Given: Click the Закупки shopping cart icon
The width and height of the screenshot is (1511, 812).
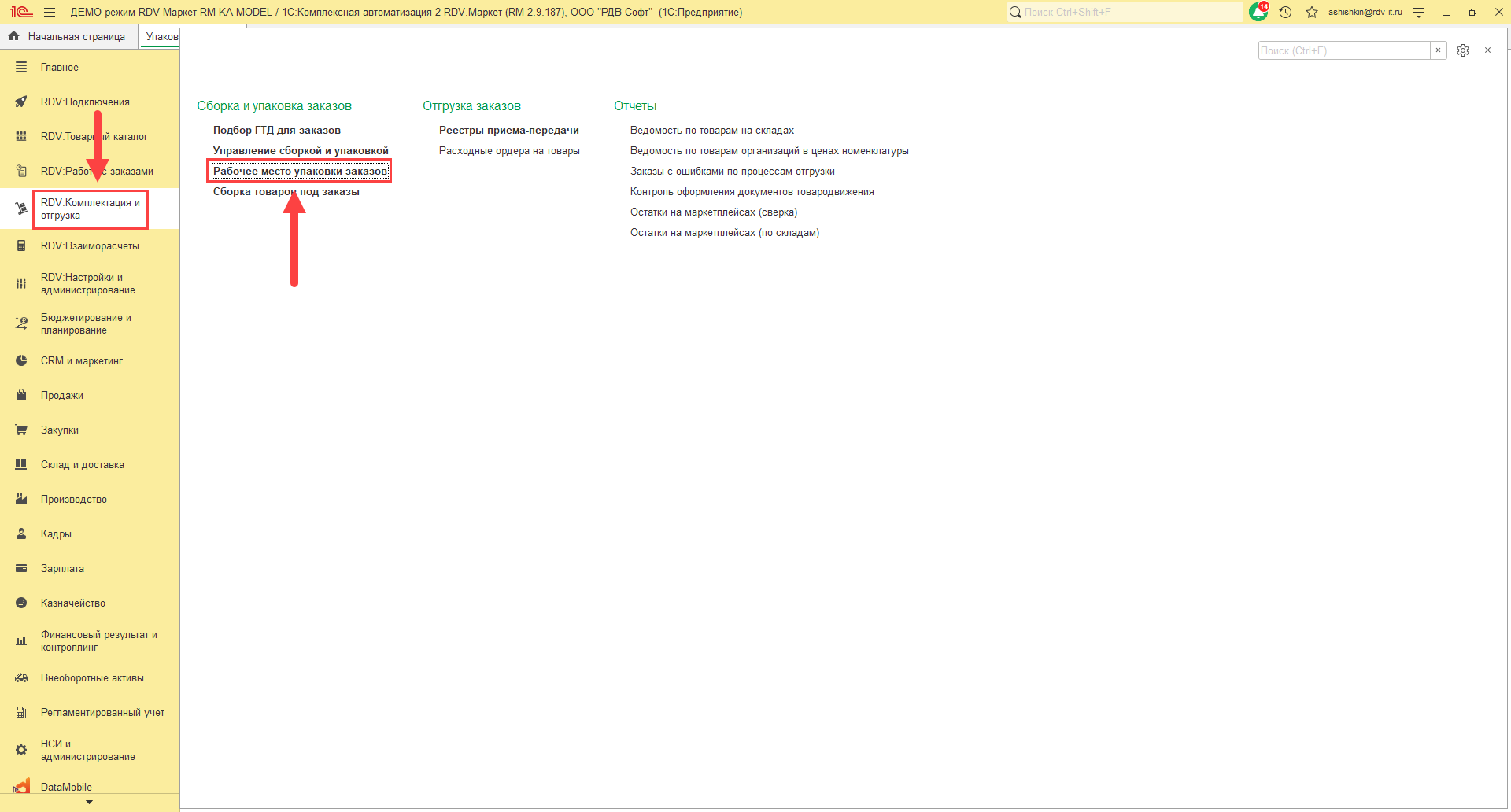Looking at the screenshot, I should pos(21,430).
